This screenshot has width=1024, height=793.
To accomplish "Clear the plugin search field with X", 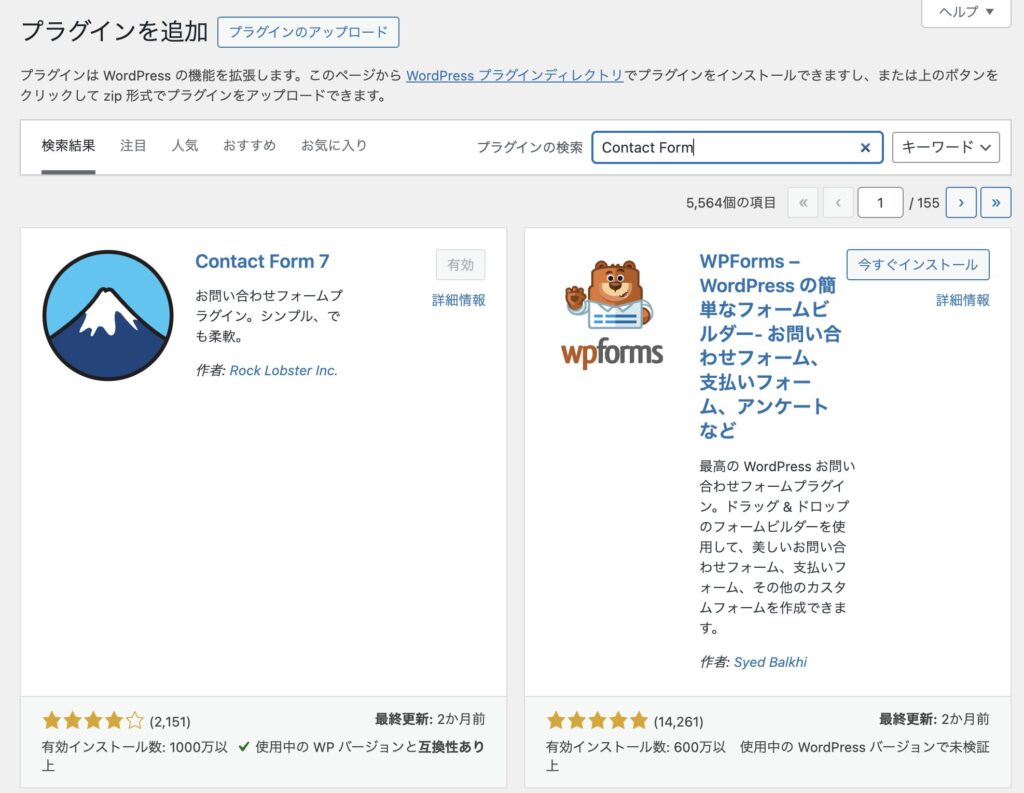I will click(x=865, y=147).
